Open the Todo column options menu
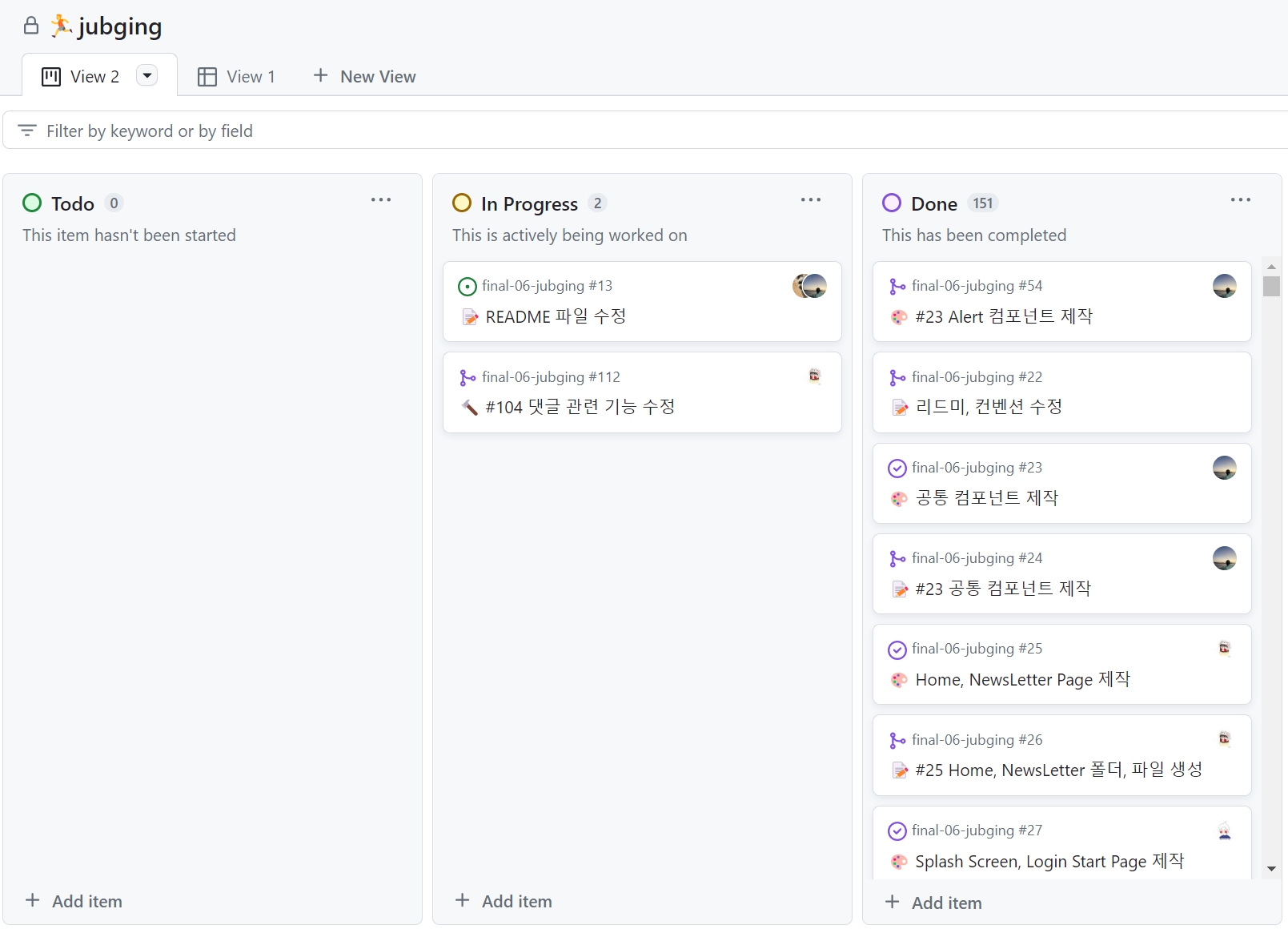 pyautogui.click(x=381, y=199)
